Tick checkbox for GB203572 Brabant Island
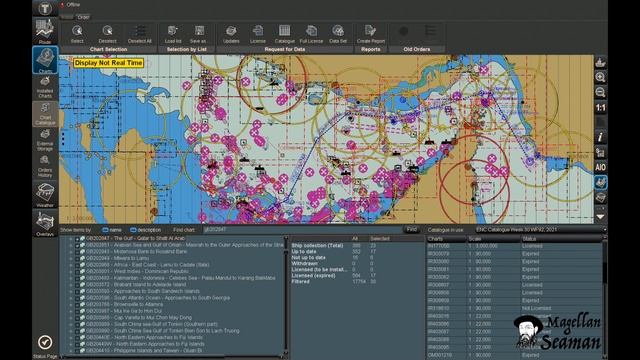 (x=77, y=284)
